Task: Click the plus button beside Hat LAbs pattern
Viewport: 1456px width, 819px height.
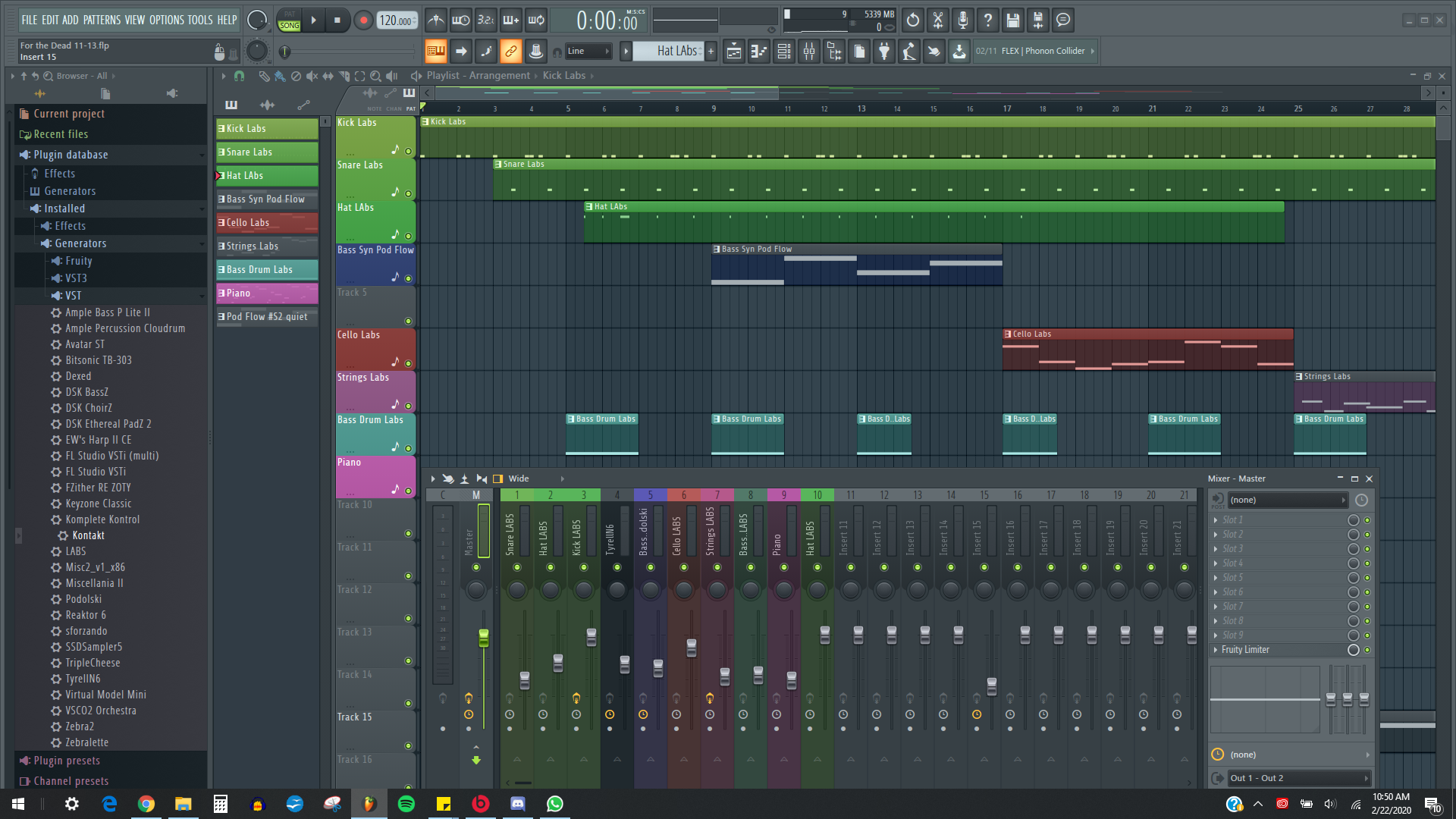Action: point(711,52)
